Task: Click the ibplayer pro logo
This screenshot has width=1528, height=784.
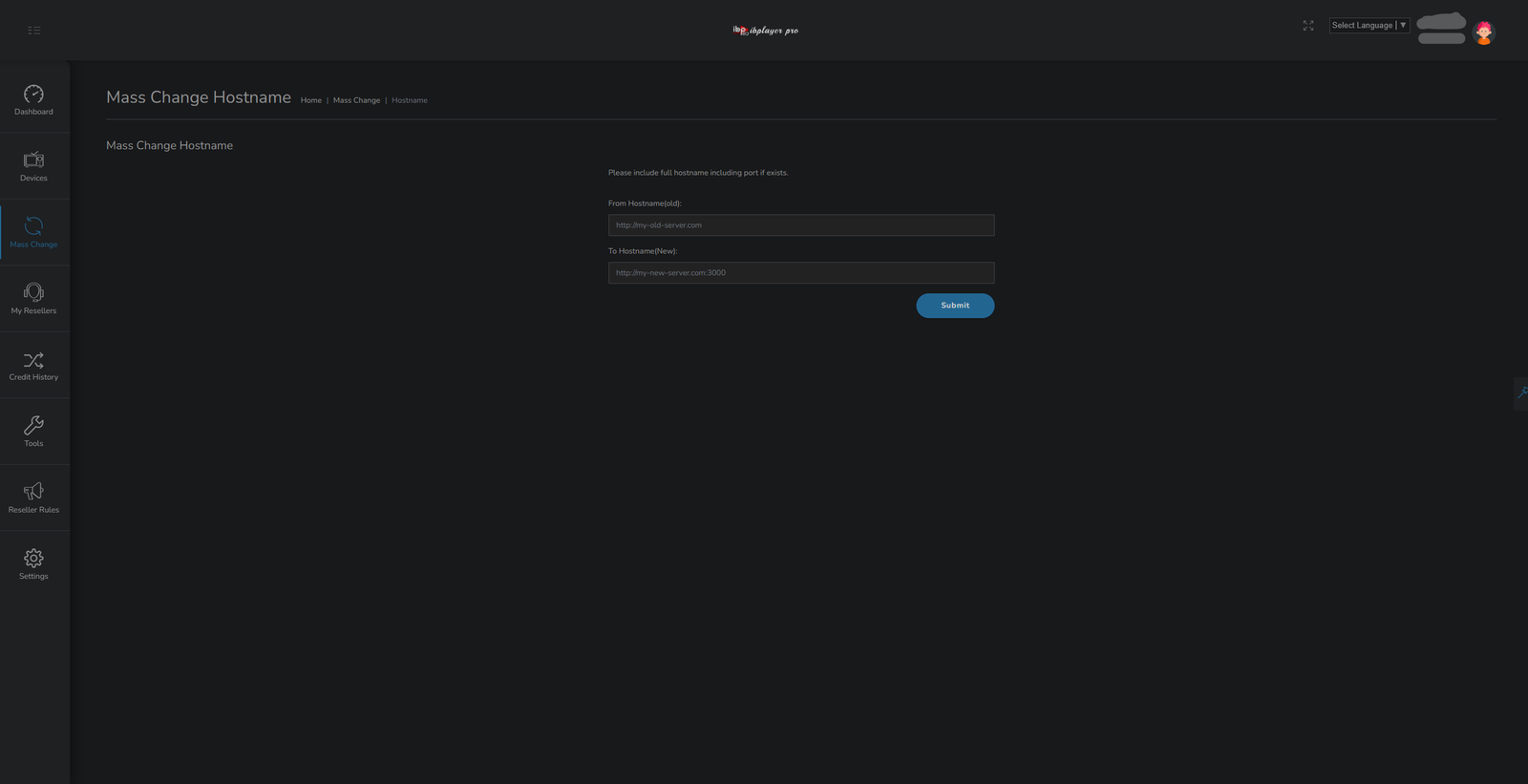Action: (765, 31)
